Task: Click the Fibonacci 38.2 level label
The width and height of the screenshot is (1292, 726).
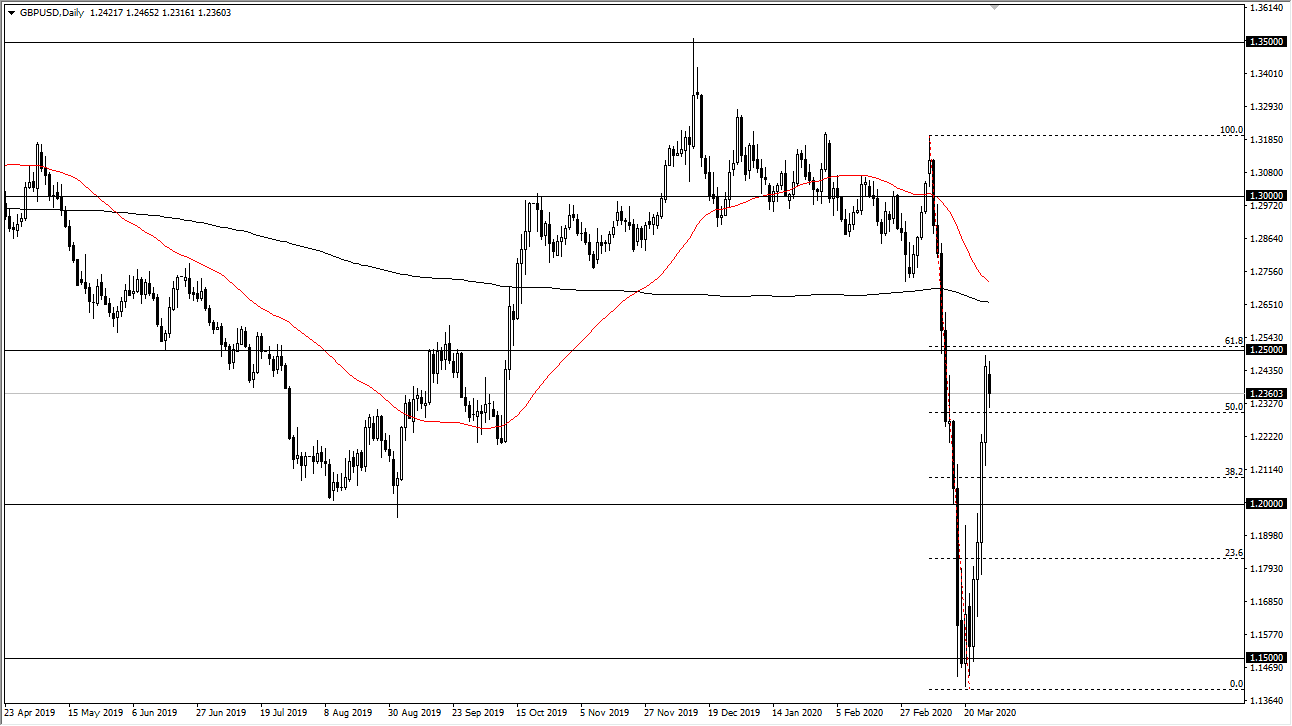Action: [x=1233, y=472]
